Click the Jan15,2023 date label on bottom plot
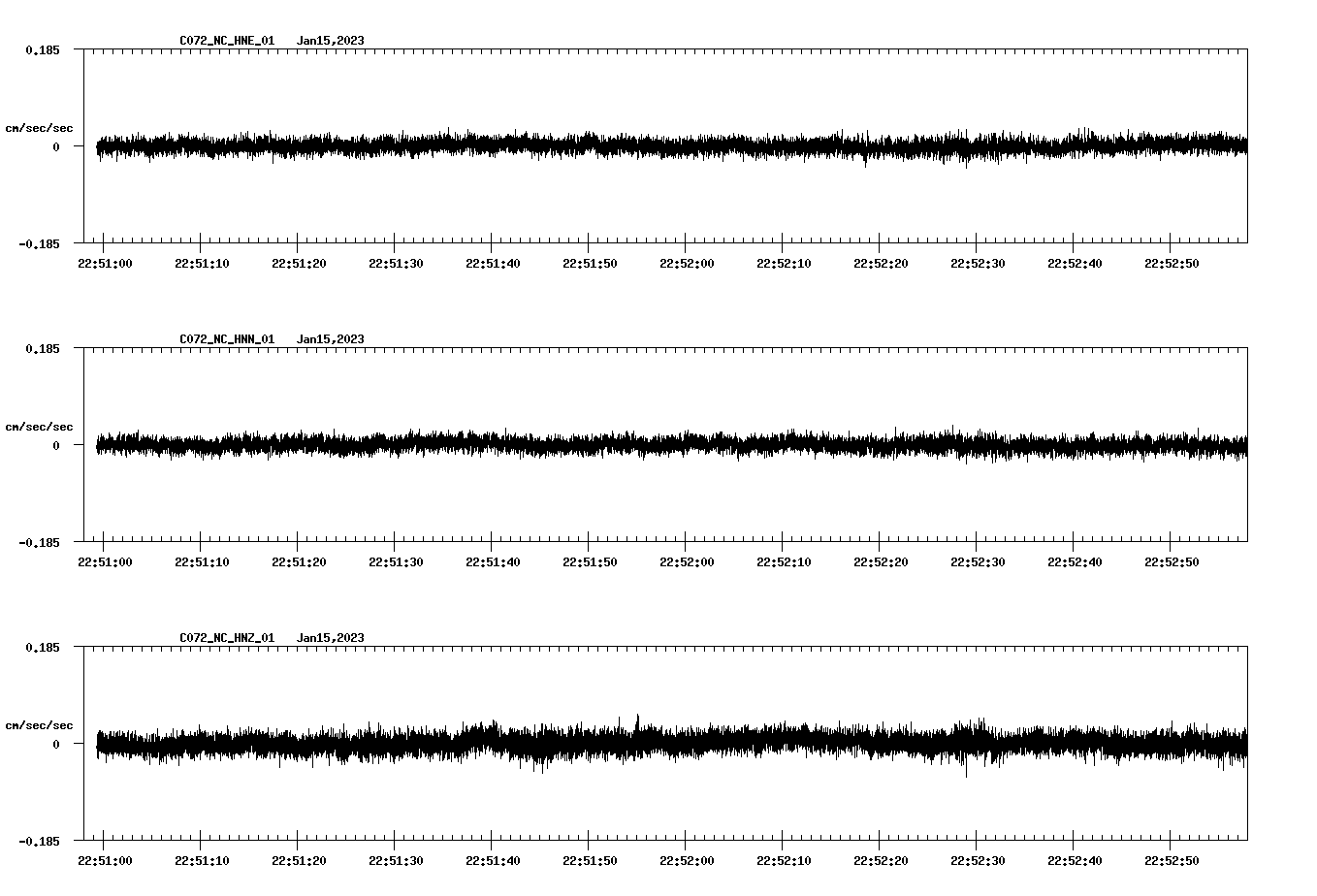The width and height of the screenshot is (1317, 896). pyautogui.click(x=331, y=638)
